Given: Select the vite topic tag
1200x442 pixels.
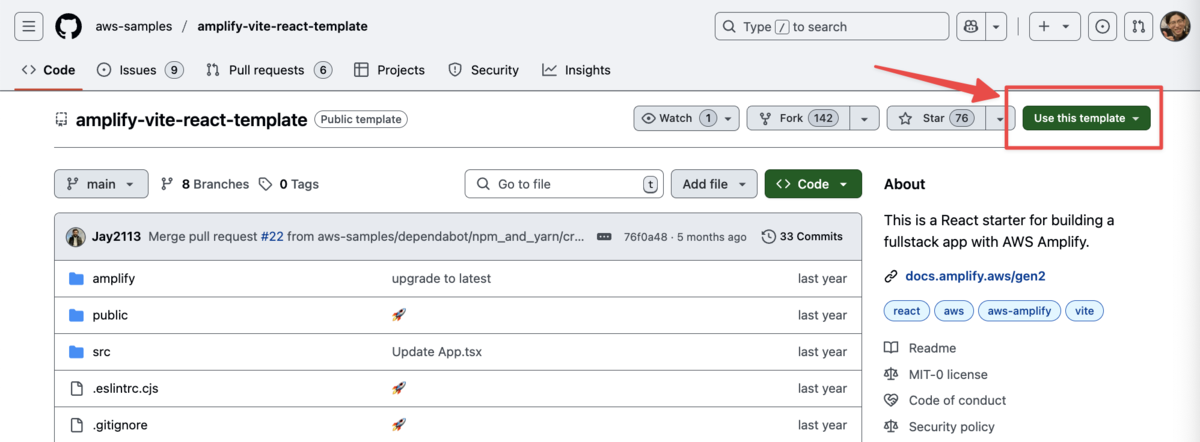Looking at the screenshot, I should coord(1084,311).
